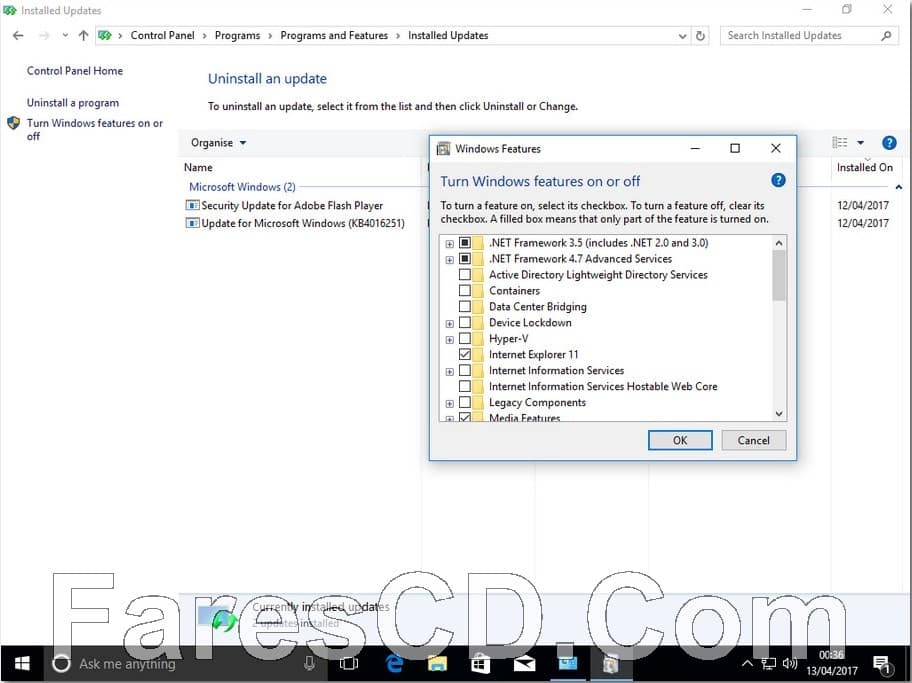Click the Up one level arrow

pyautogui.click(x=83, y=35)
